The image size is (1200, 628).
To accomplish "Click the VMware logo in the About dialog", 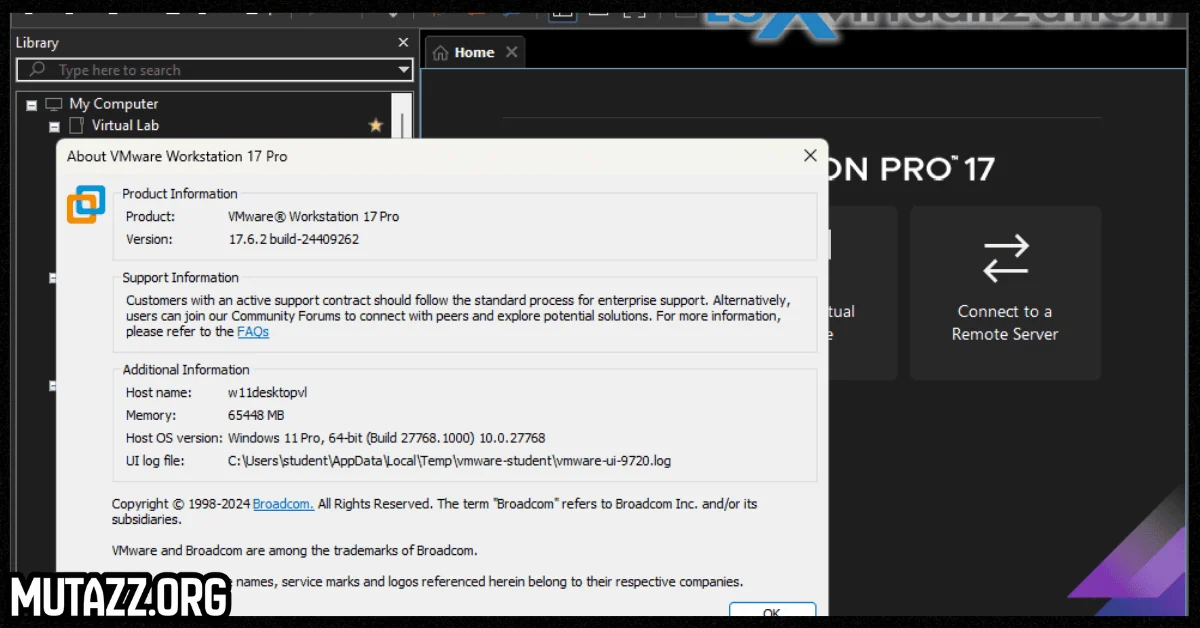I will click(x=85, y=203).
